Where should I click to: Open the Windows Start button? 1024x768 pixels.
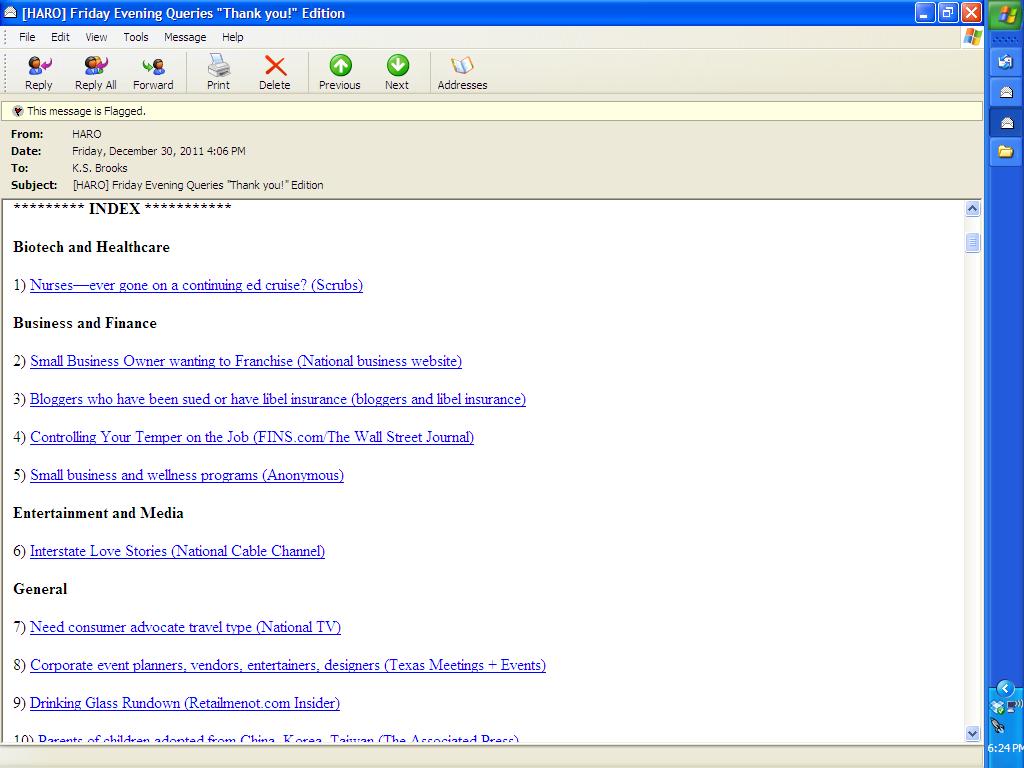tap(1006, 14)
